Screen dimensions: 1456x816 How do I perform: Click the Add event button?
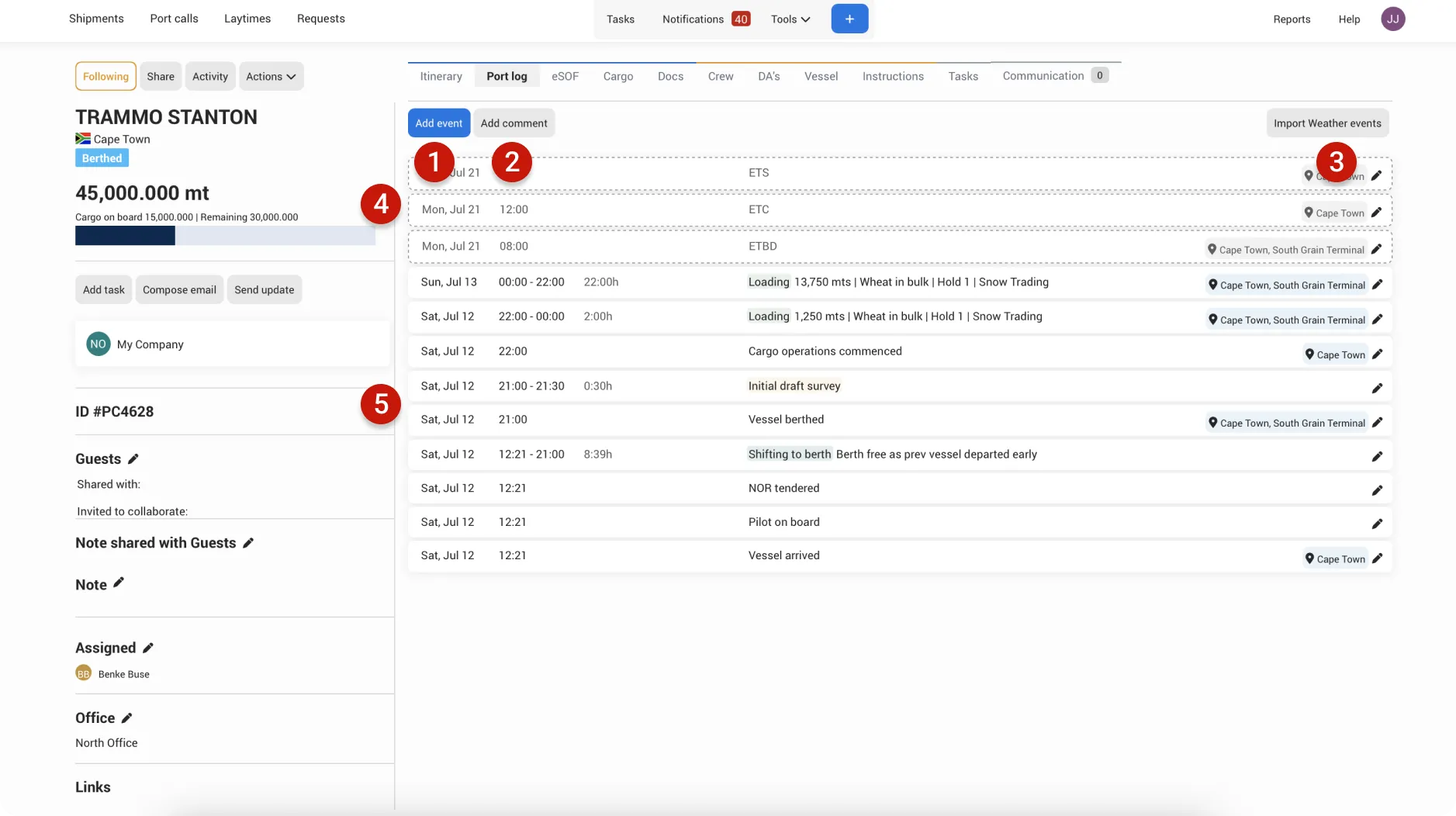point(439,123)
